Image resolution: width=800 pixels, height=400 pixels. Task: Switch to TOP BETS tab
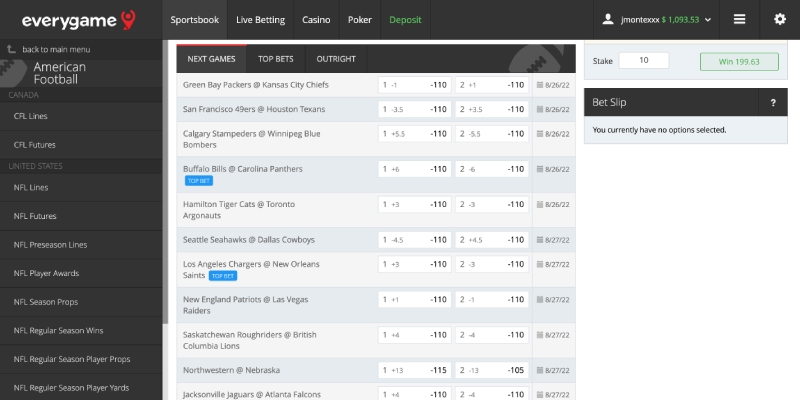276,59
